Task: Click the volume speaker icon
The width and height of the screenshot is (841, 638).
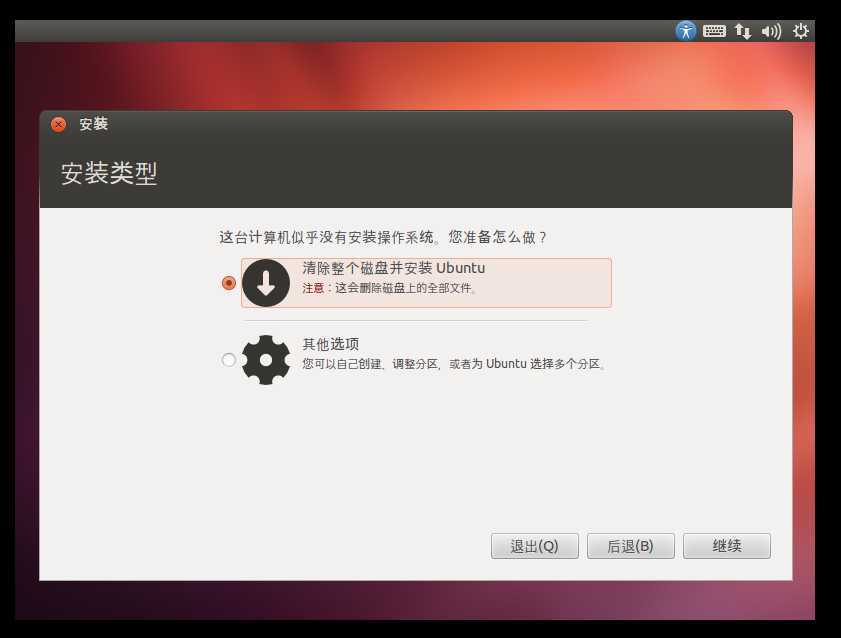Action: coord(770,30)
